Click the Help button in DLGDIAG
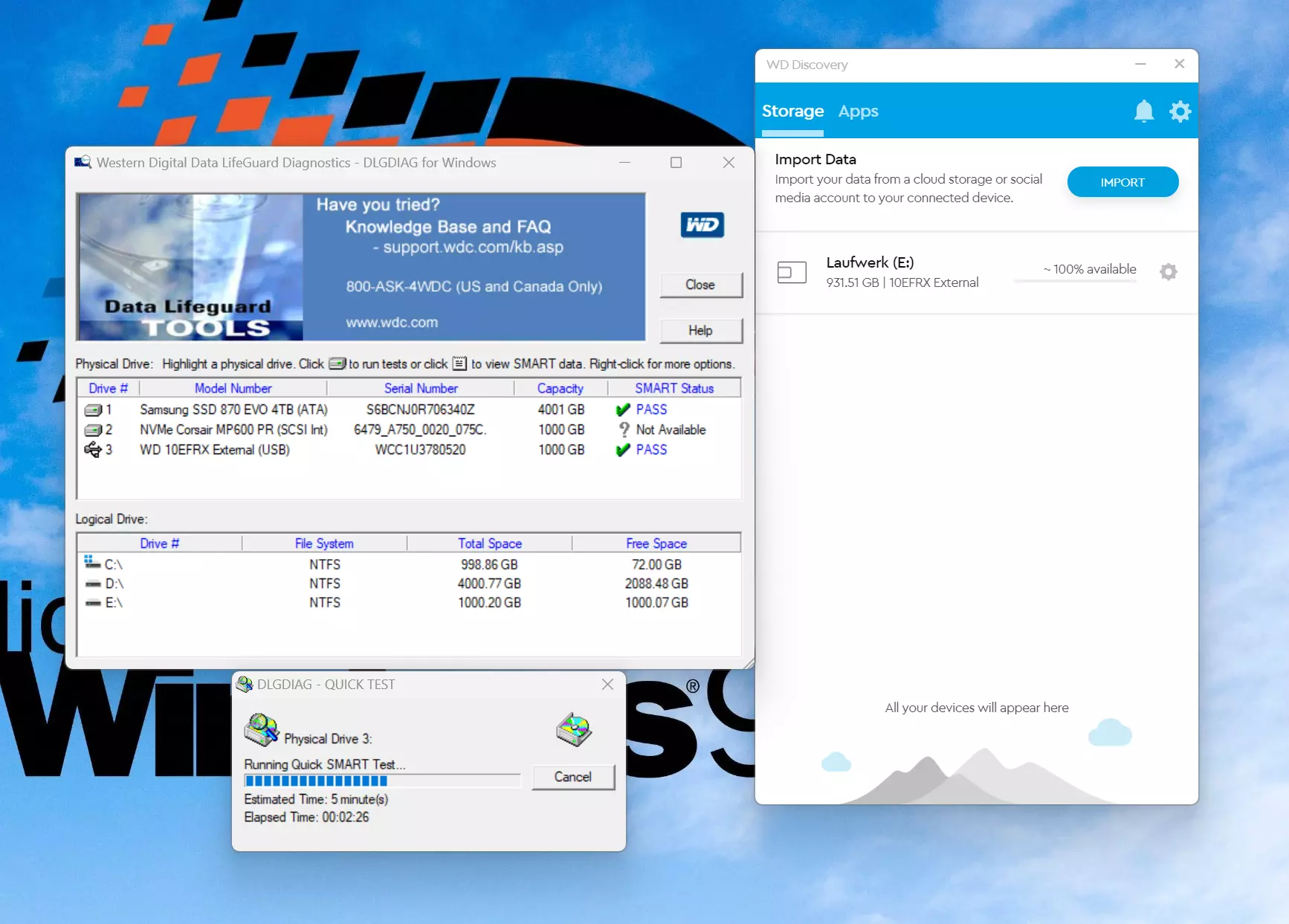This screenshot has height=924, width=1289. coord(700,331)
